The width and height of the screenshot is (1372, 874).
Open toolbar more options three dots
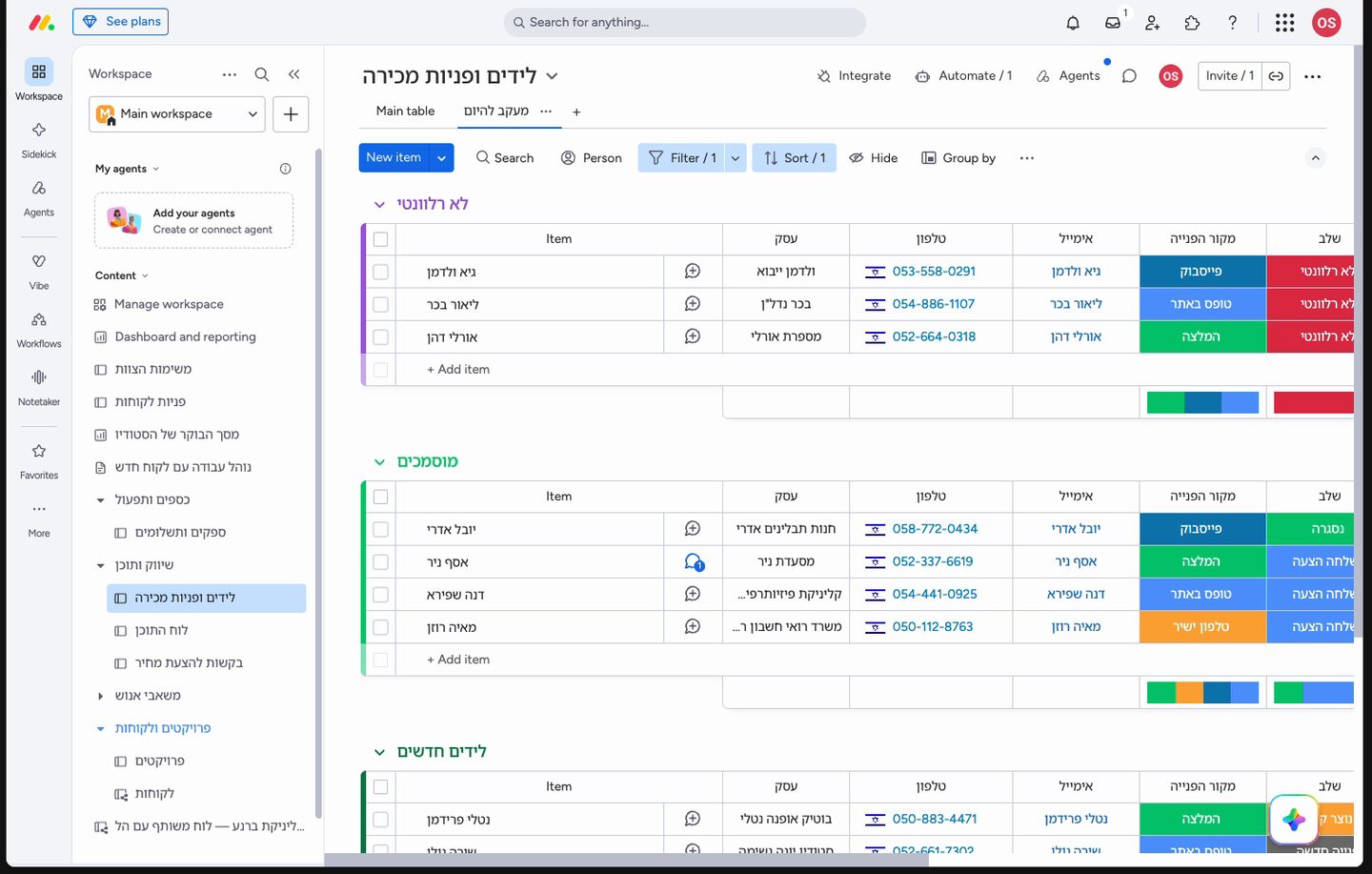click(x=1026, y=158)
